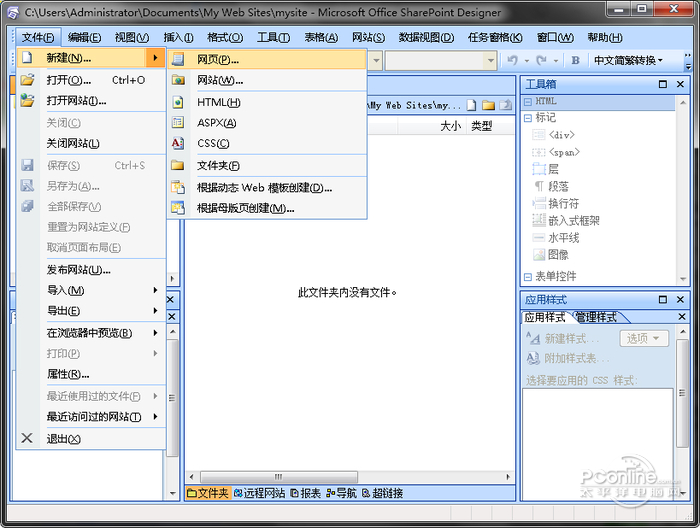Click 属性(R)... menu entry

tap(91, 374)
